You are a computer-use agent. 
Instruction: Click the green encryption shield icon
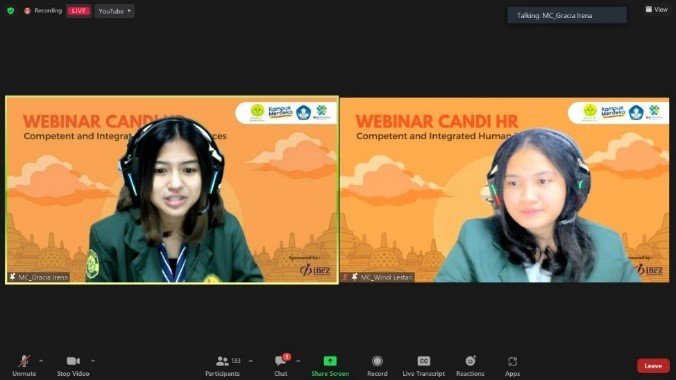coord(11,11)
